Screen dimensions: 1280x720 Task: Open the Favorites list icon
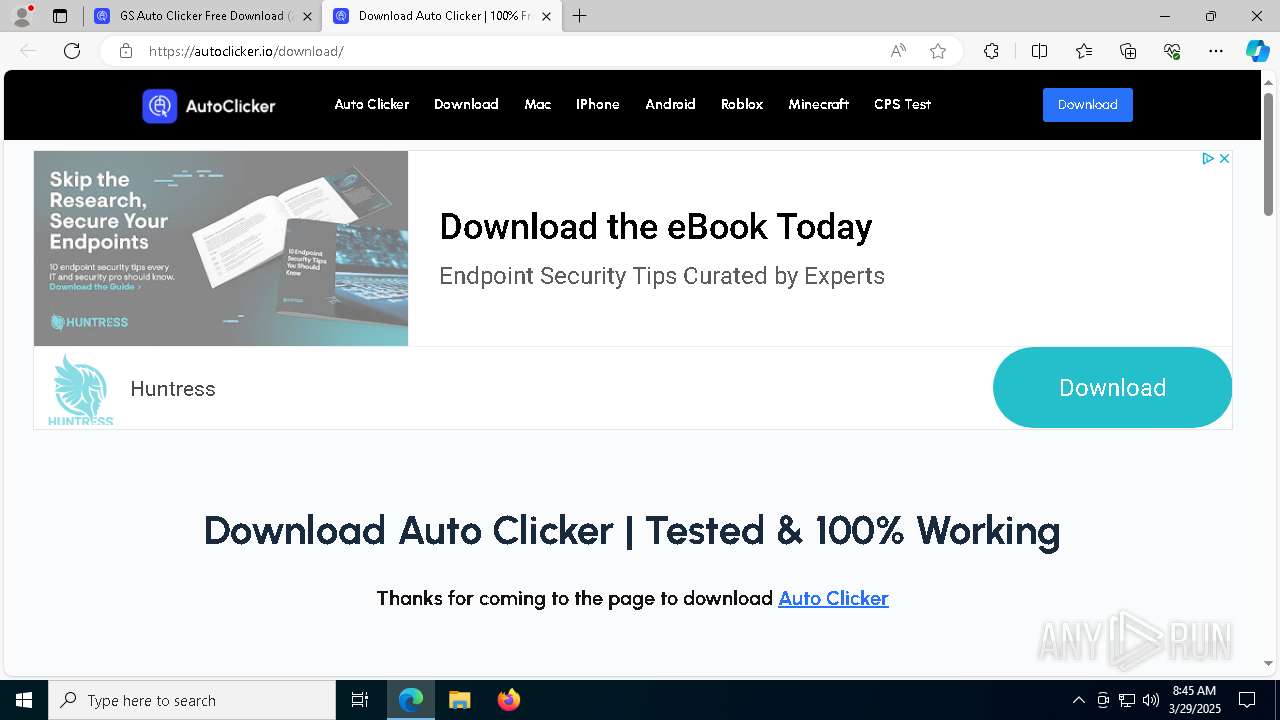pyautogui.click(x=1084, y=51)
